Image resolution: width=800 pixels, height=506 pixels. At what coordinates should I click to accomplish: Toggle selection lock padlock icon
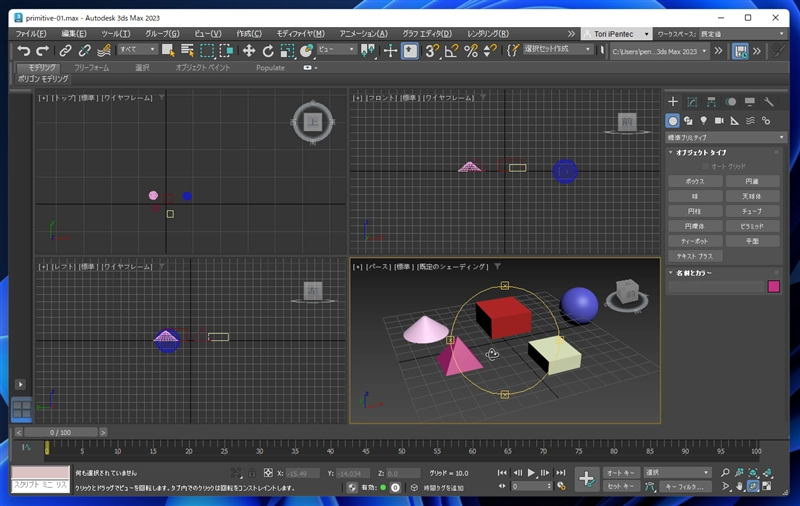(x=252, y=473)
